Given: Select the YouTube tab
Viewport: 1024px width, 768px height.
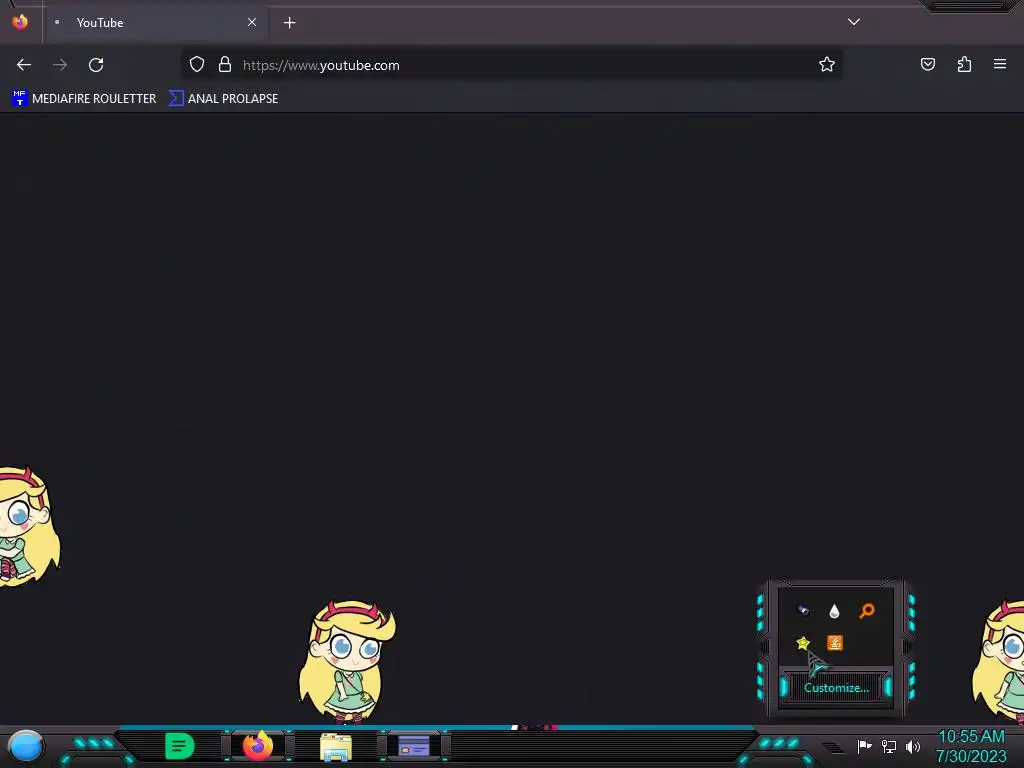Looking at the screenshot, I should (157, 23).
